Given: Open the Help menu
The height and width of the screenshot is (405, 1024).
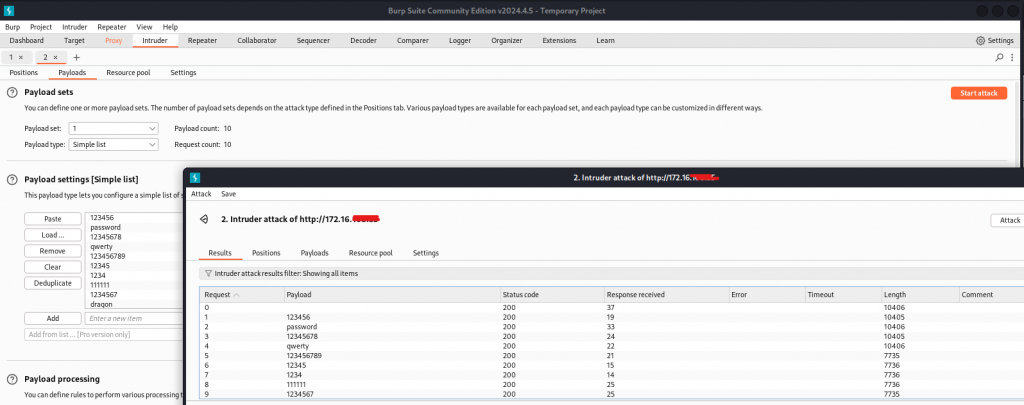Looking at the screenshot, I should 170,27.
